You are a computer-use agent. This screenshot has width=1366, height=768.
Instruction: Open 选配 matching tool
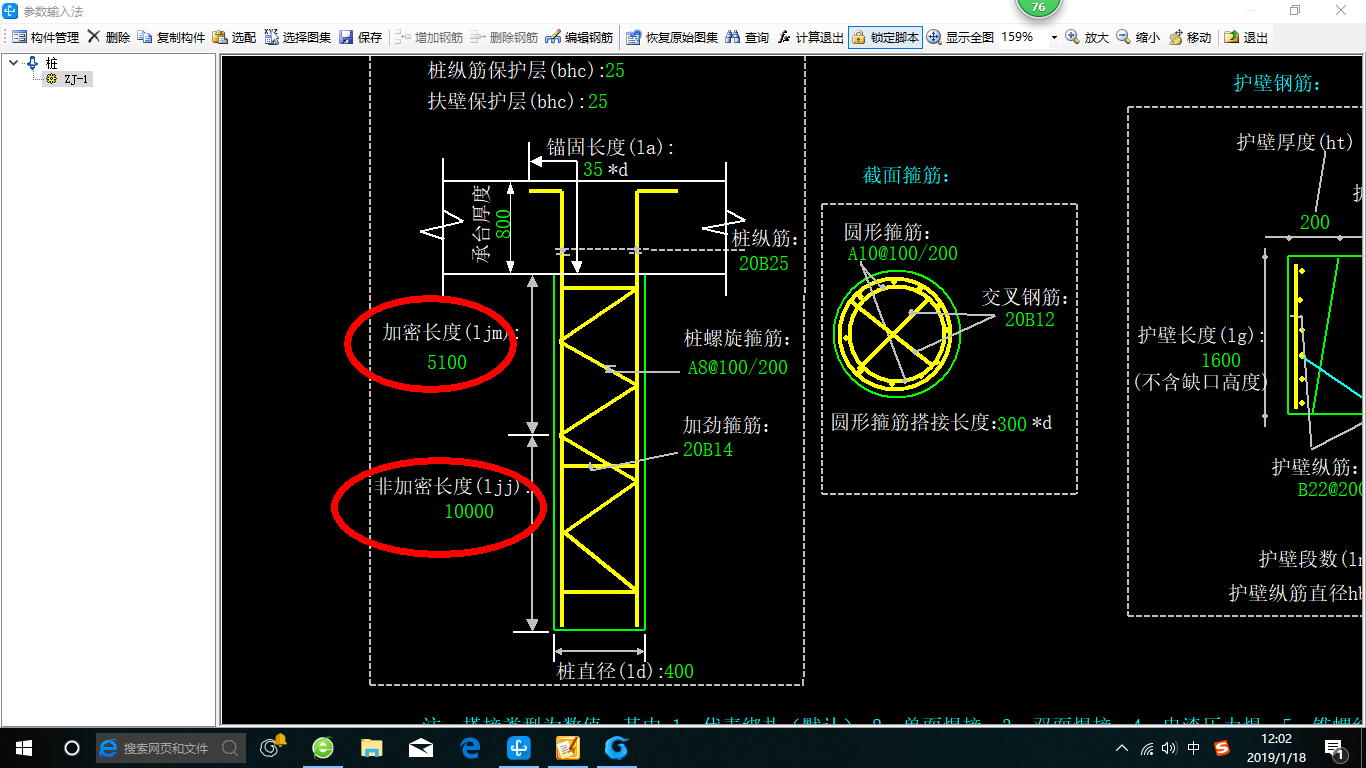(234, 37)
